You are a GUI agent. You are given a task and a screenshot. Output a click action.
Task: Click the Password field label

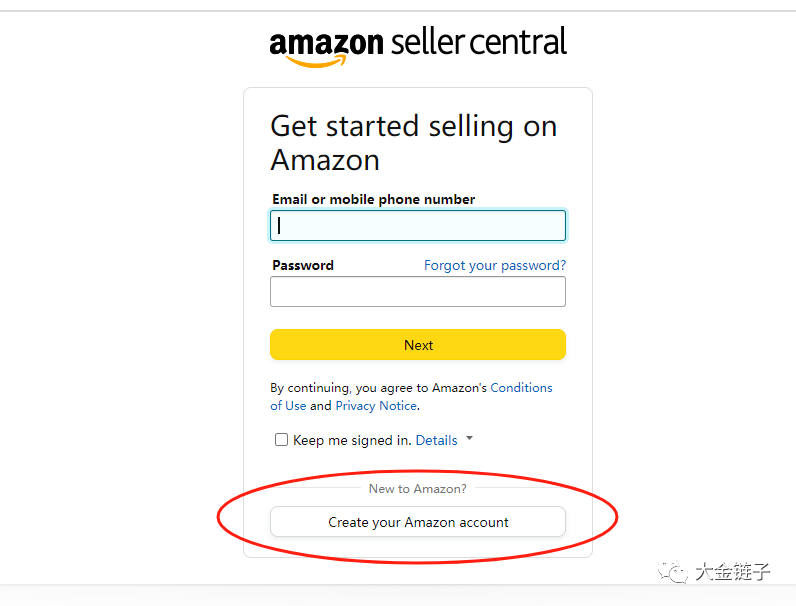pyautogui.click(x=302, y=265)
